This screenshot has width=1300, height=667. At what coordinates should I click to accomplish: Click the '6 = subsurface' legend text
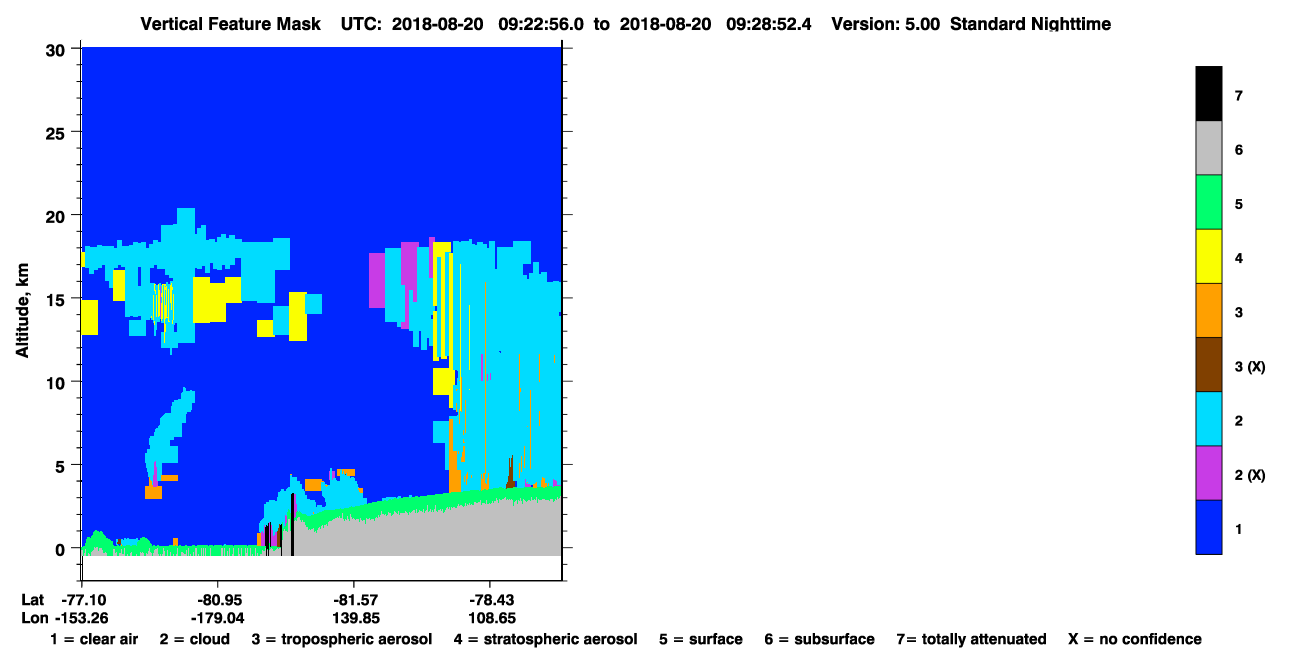(x=820, y=639)
